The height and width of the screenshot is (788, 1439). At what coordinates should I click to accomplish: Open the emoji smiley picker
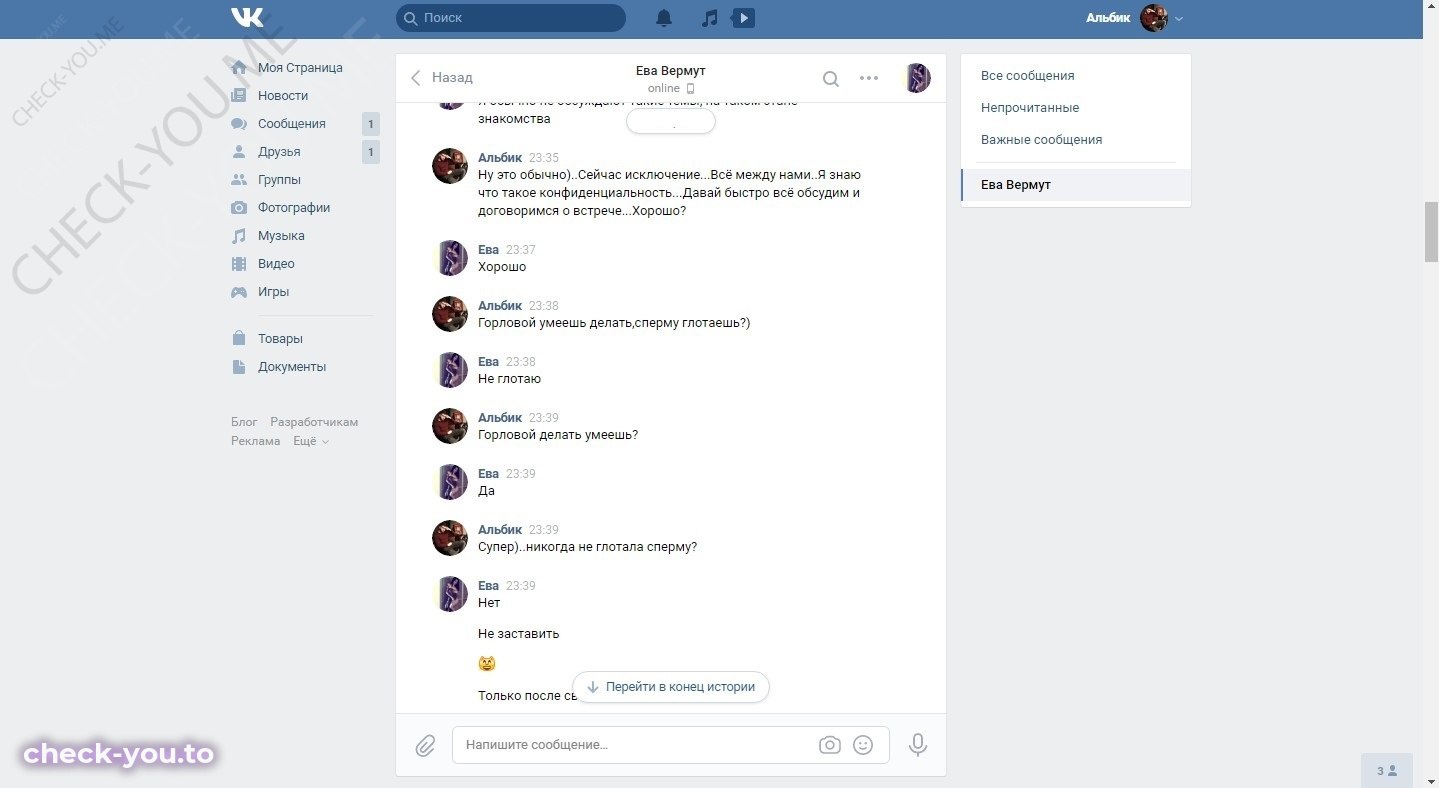click(863, 745)
